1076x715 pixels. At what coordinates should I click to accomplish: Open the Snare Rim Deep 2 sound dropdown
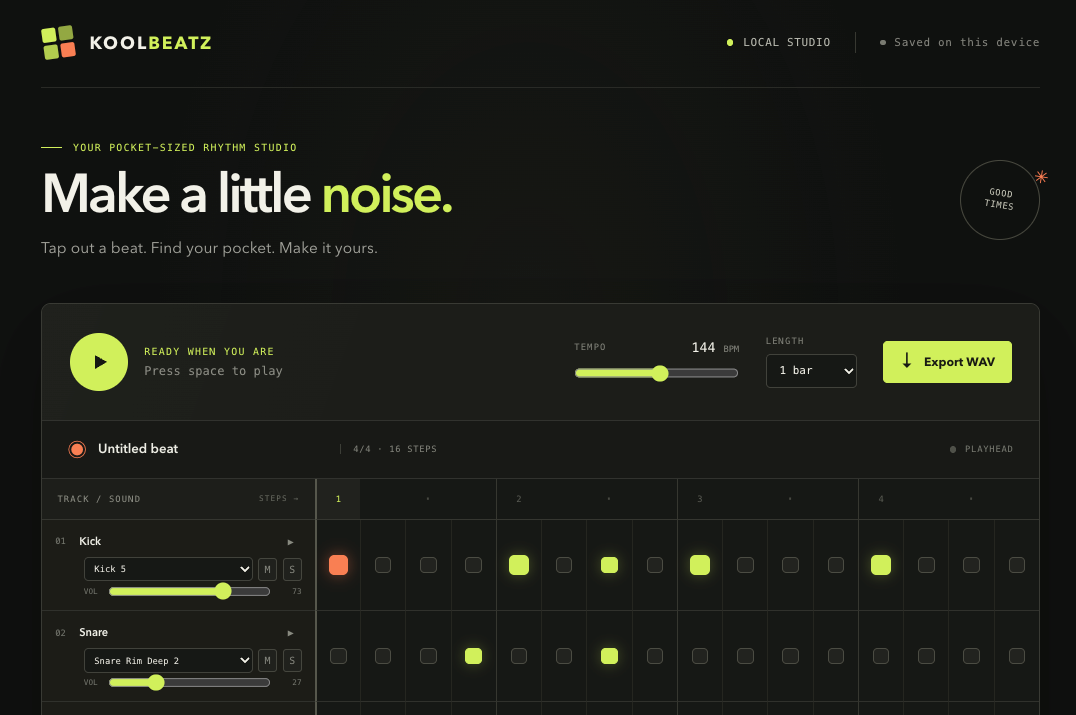tap(168, 661)
